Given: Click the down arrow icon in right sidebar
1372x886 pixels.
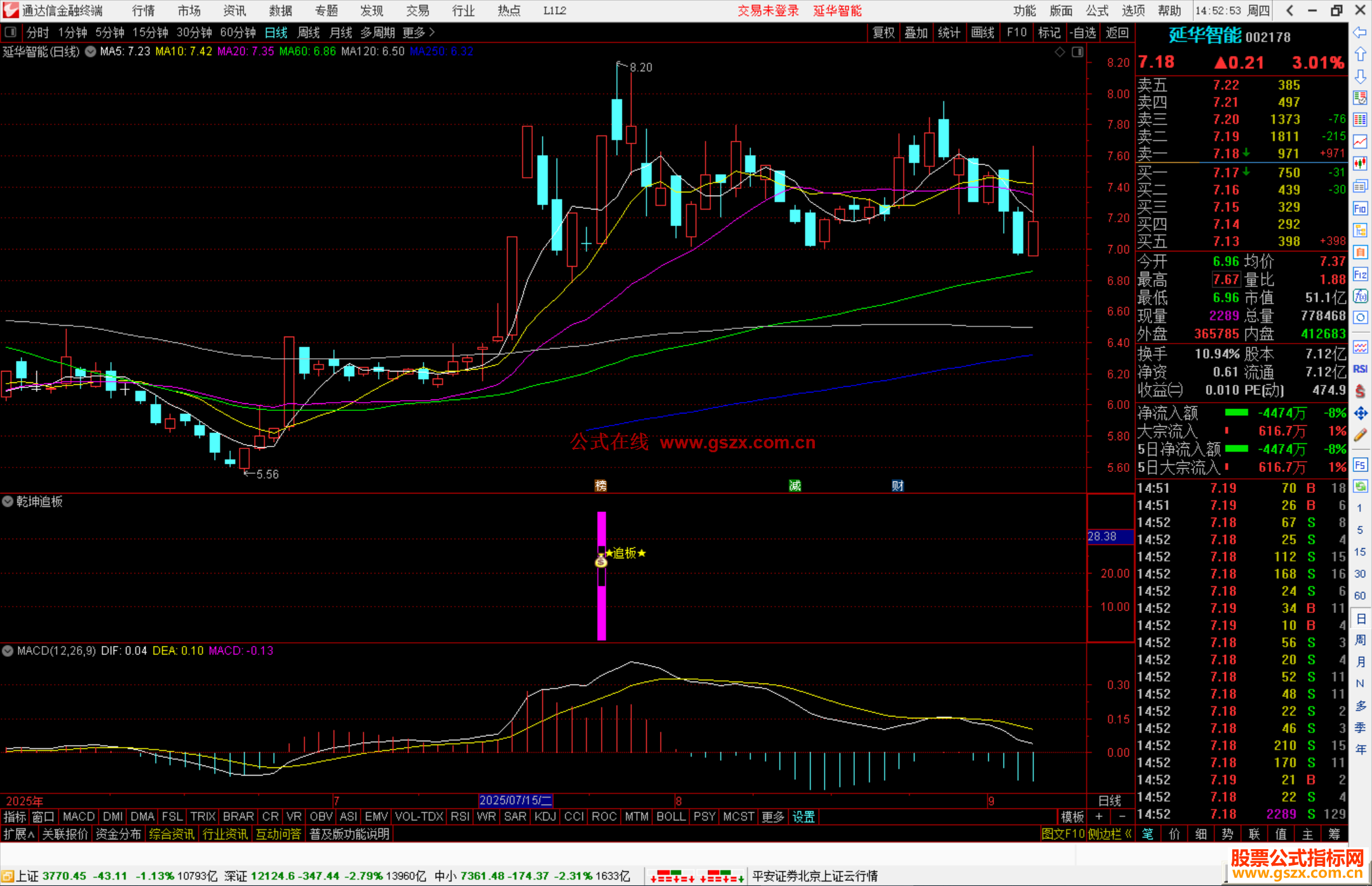Looking at the screenshot, I should click(1360, 76).
